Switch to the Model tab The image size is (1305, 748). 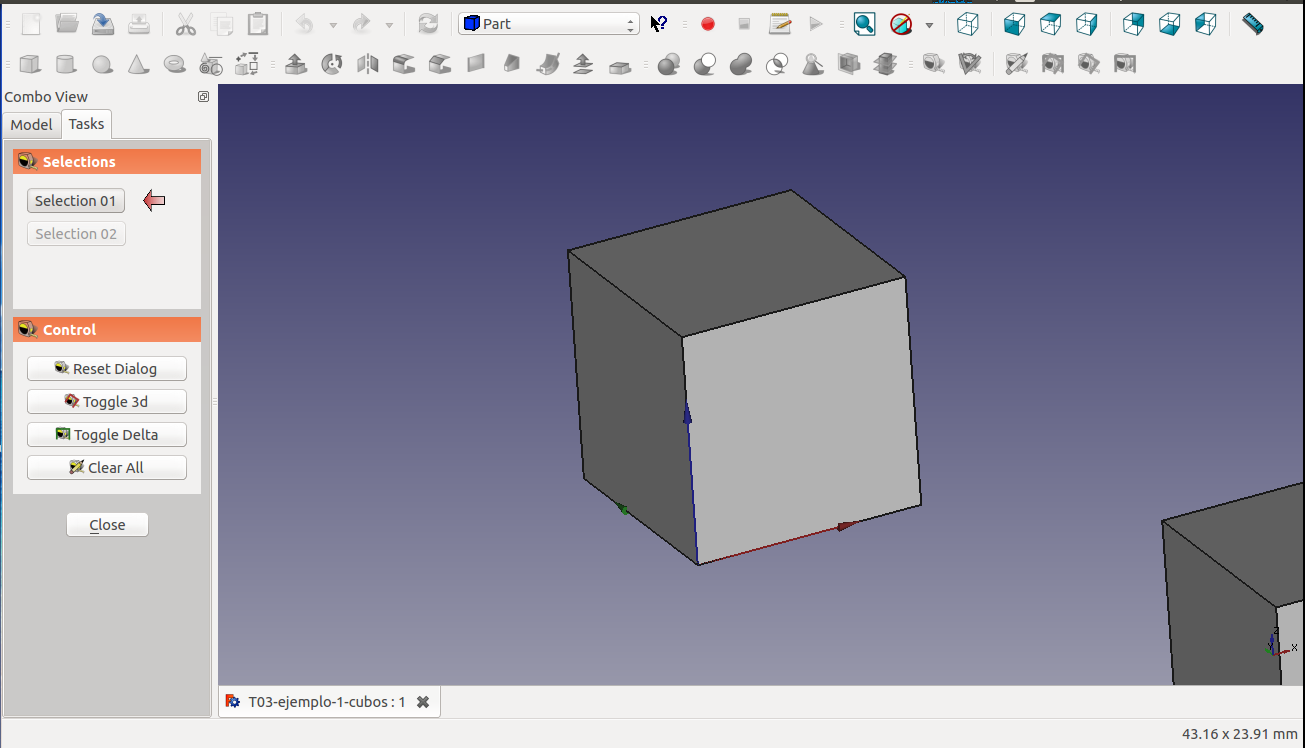(31, 125)
